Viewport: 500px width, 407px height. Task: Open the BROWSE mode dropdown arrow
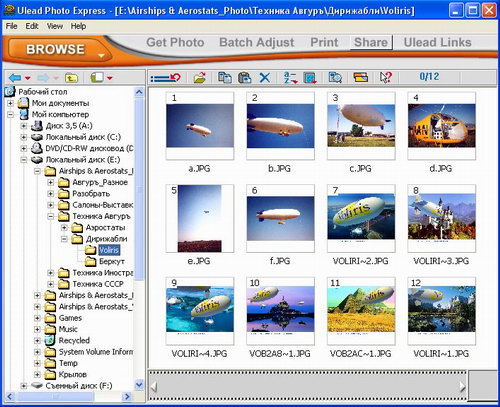(101, 56)
